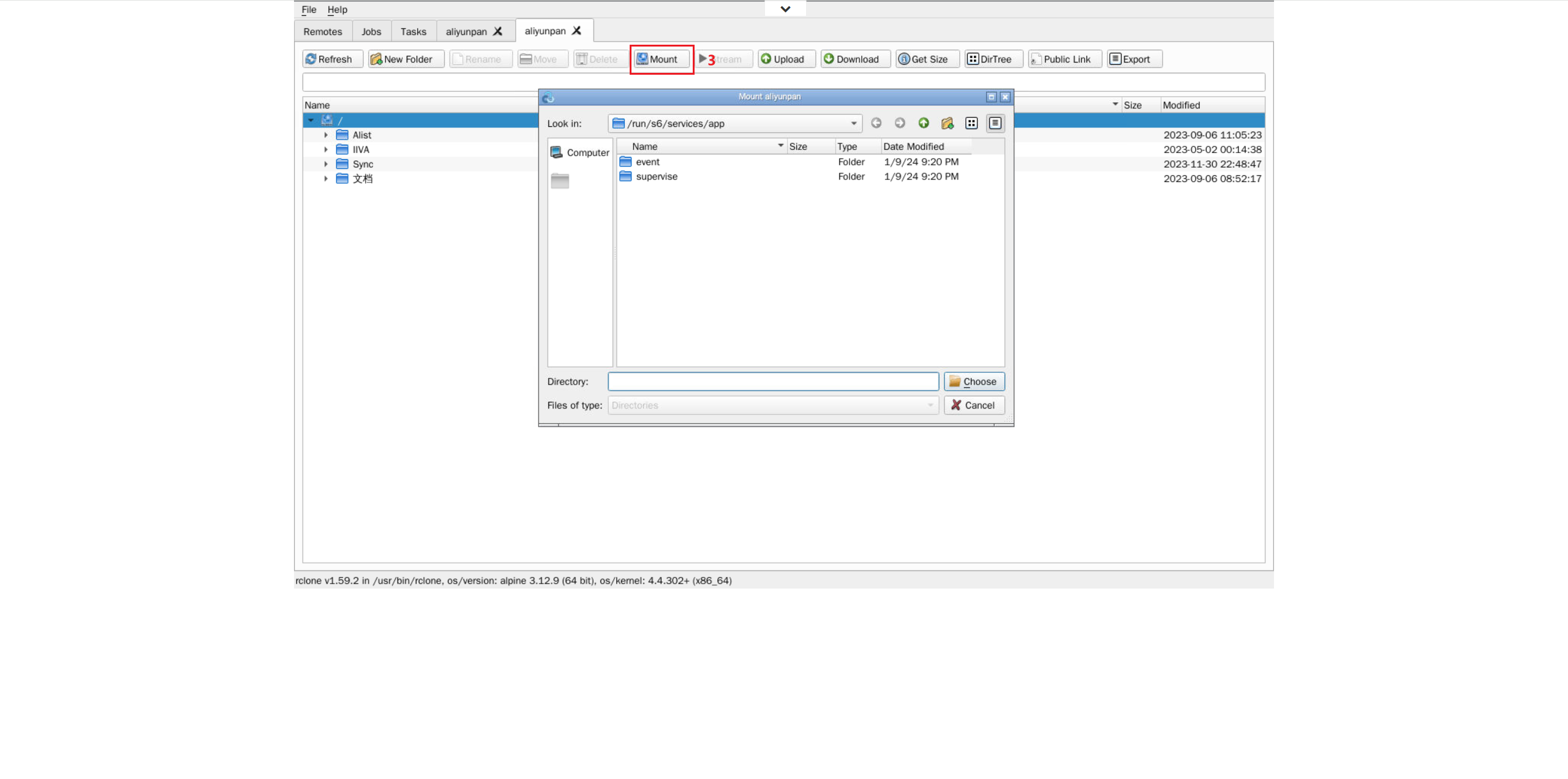Go to parent directory in dialog
1568x779 pixels.
click(924, 123)
